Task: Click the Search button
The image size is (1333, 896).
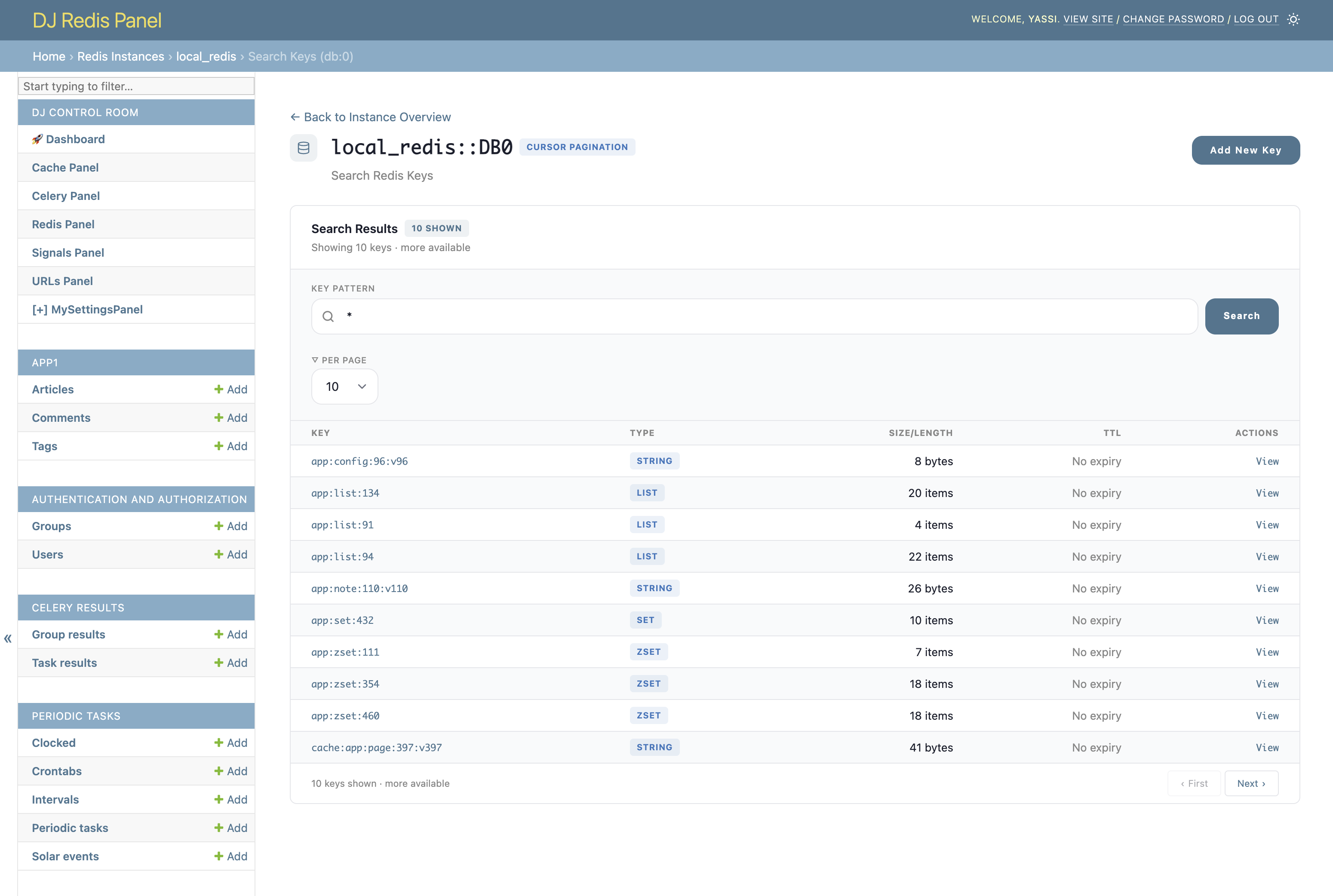Action: click(1241, 316)
